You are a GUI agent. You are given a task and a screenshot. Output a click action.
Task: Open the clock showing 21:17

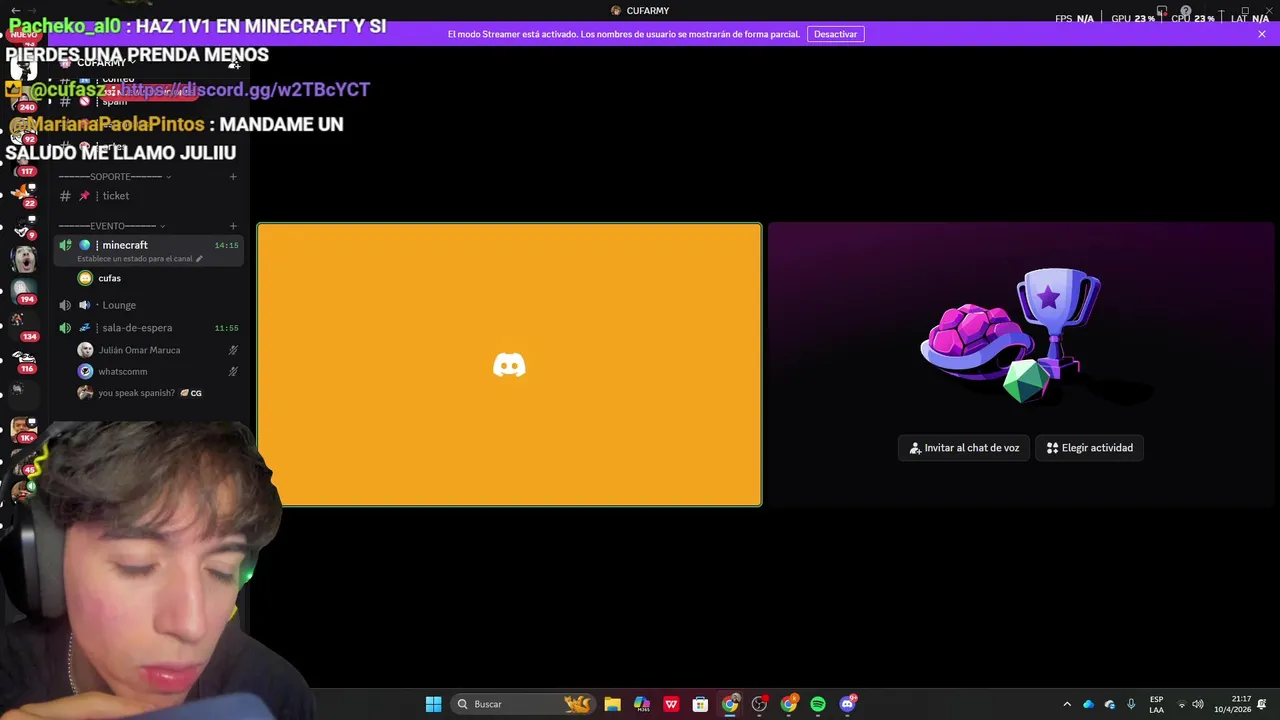pos(1232,704)
